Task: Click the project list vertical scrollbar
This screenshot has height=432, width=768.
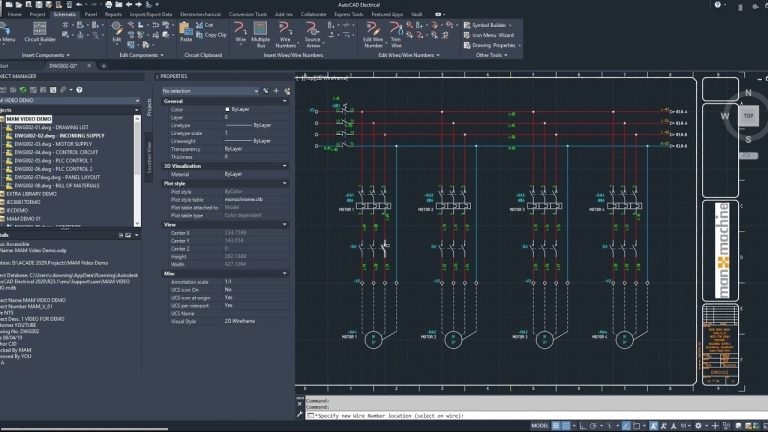Action: (x=137, y=170)
